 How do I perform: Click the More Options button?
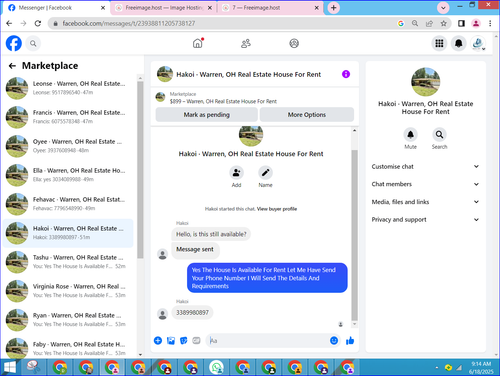click(307, 115)
